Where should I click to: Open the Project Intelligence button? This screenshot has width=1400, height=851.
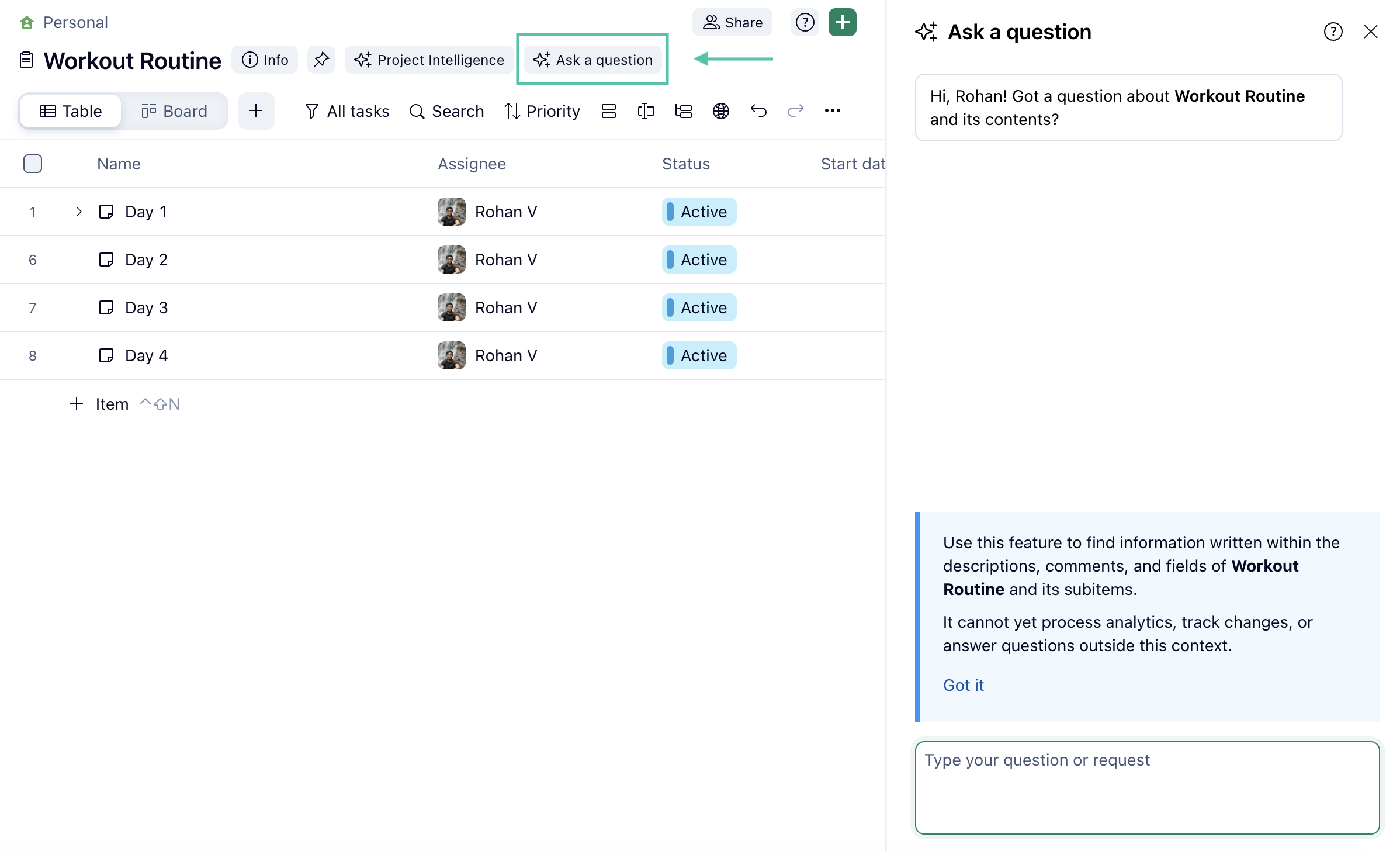pos(429,60)
